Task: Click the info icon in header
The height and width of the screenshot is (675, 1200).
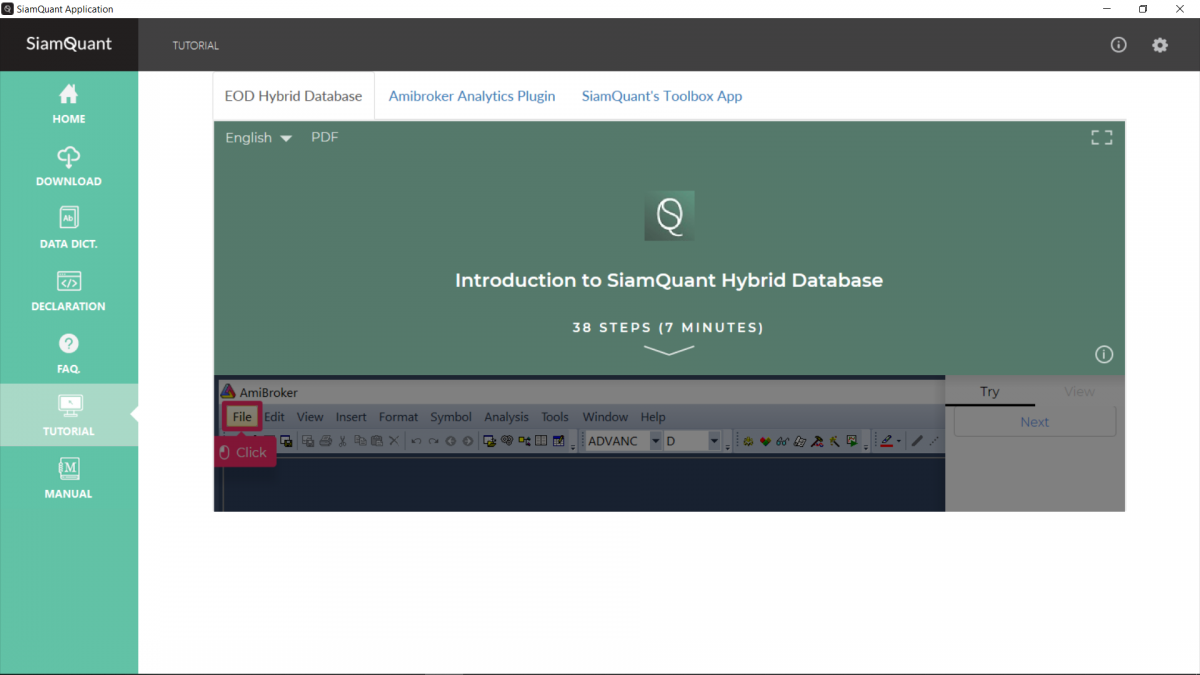Action: 1118,45
